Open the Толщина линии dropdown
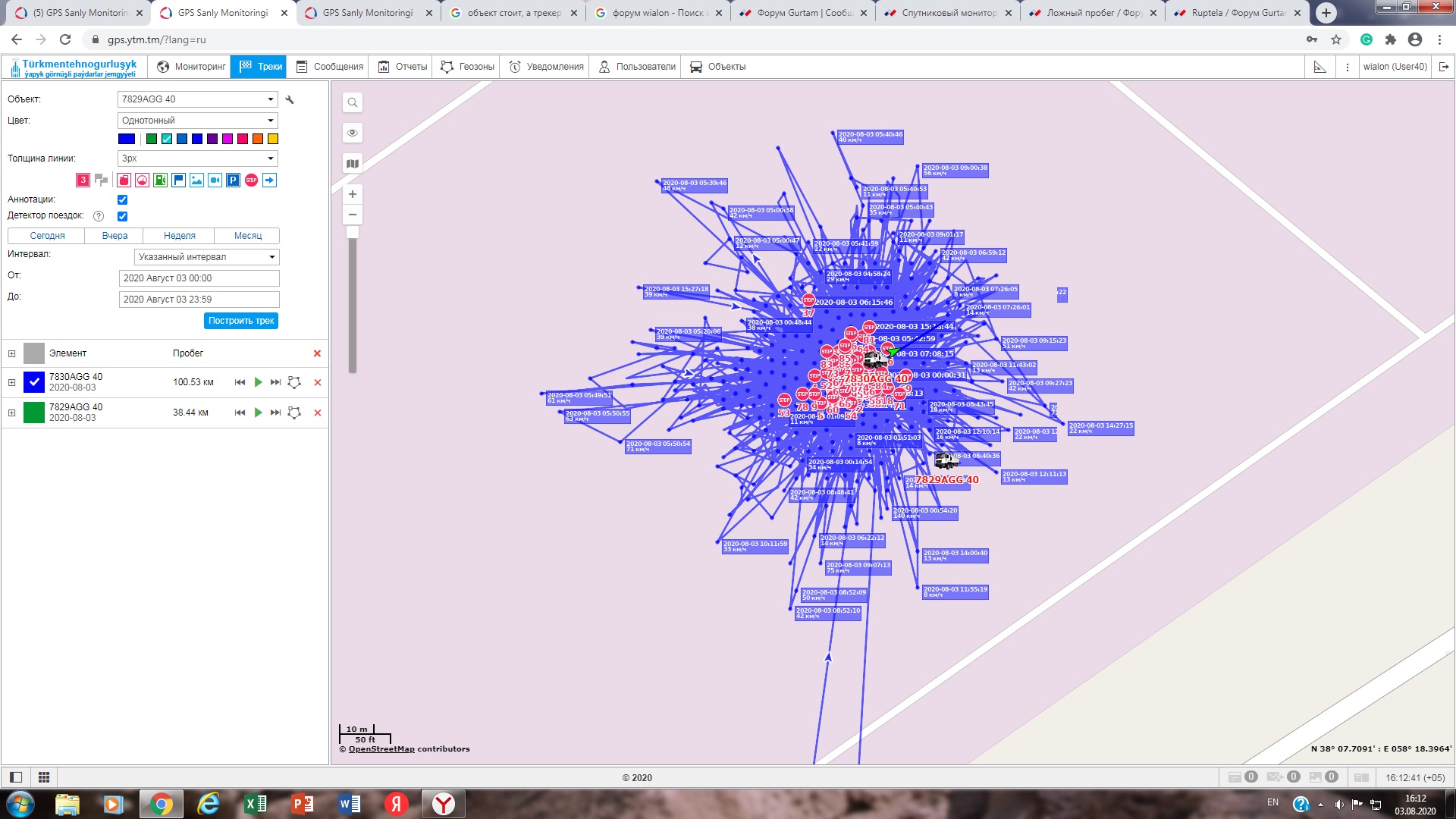1456x819 pixels. (x=198, y=158)
